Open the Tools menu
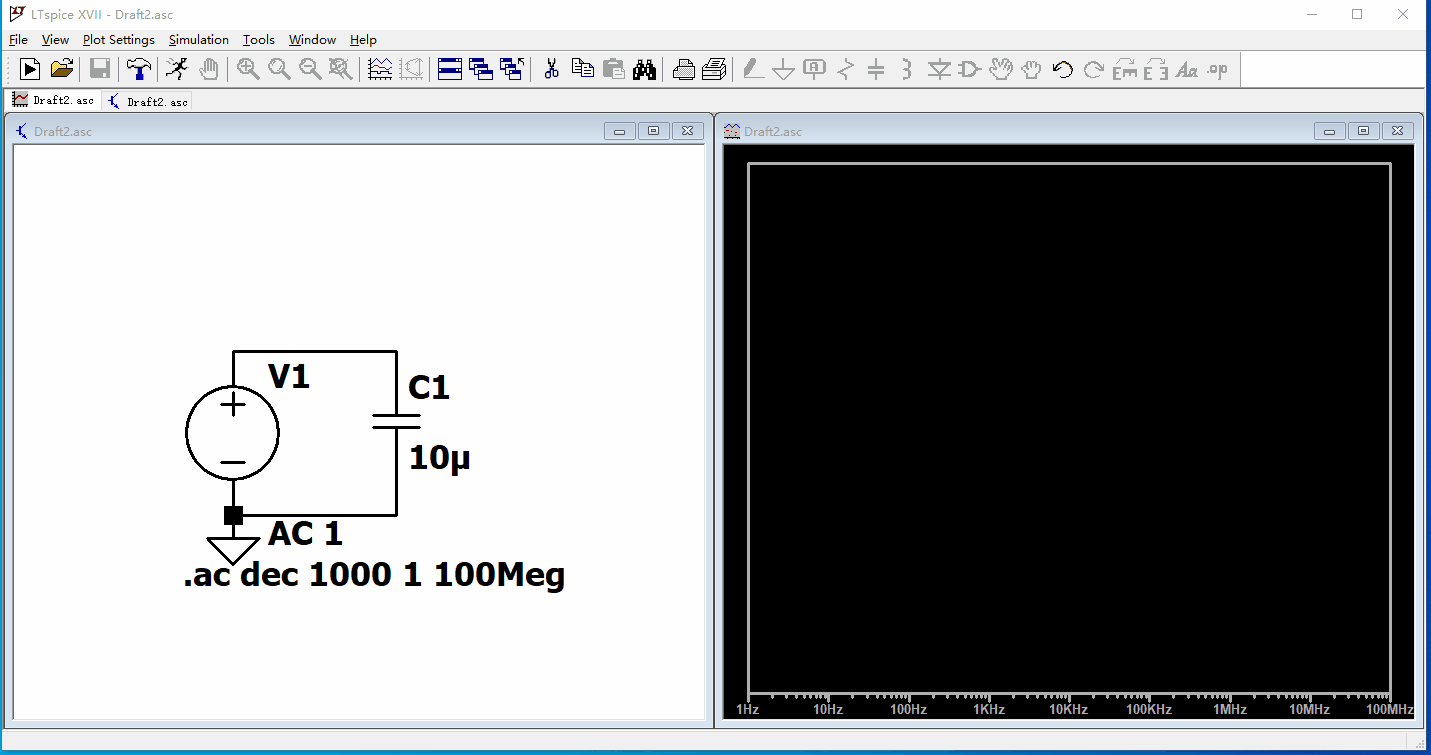Image resolution: width=1431 pixels, height=755 pixels. pos(259,40)
